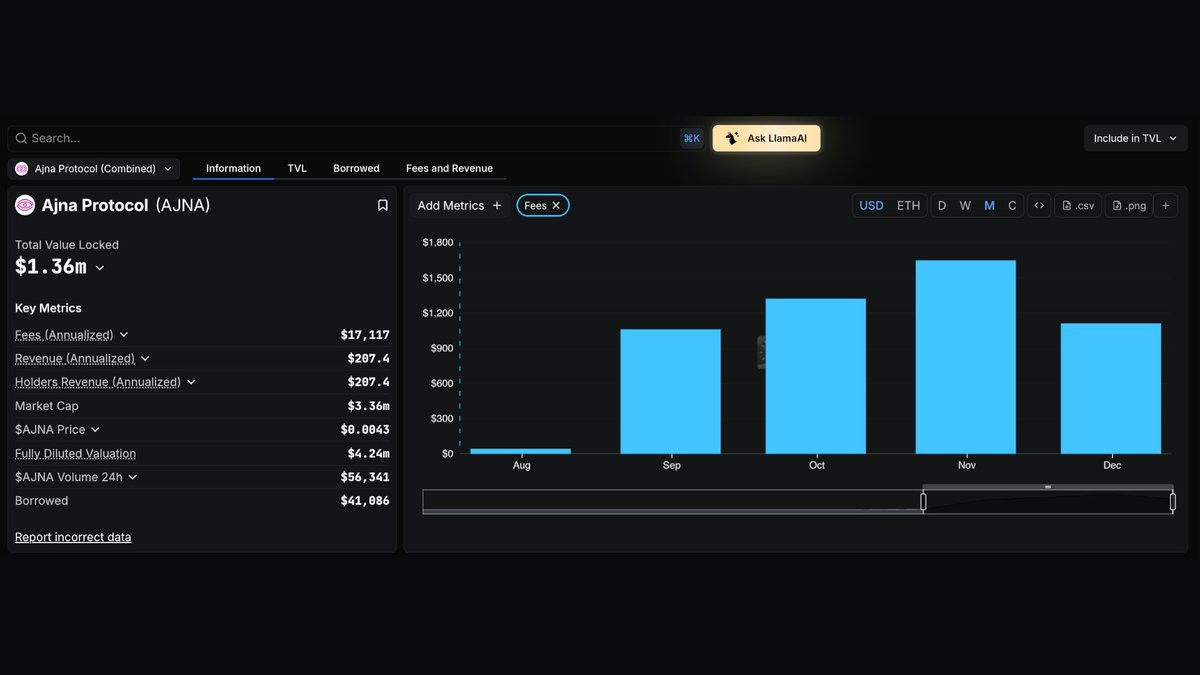The height and width of the screenshot is (675, 1200).
Task: Expand Fees (Annualized) details
Action: (124, 335)
